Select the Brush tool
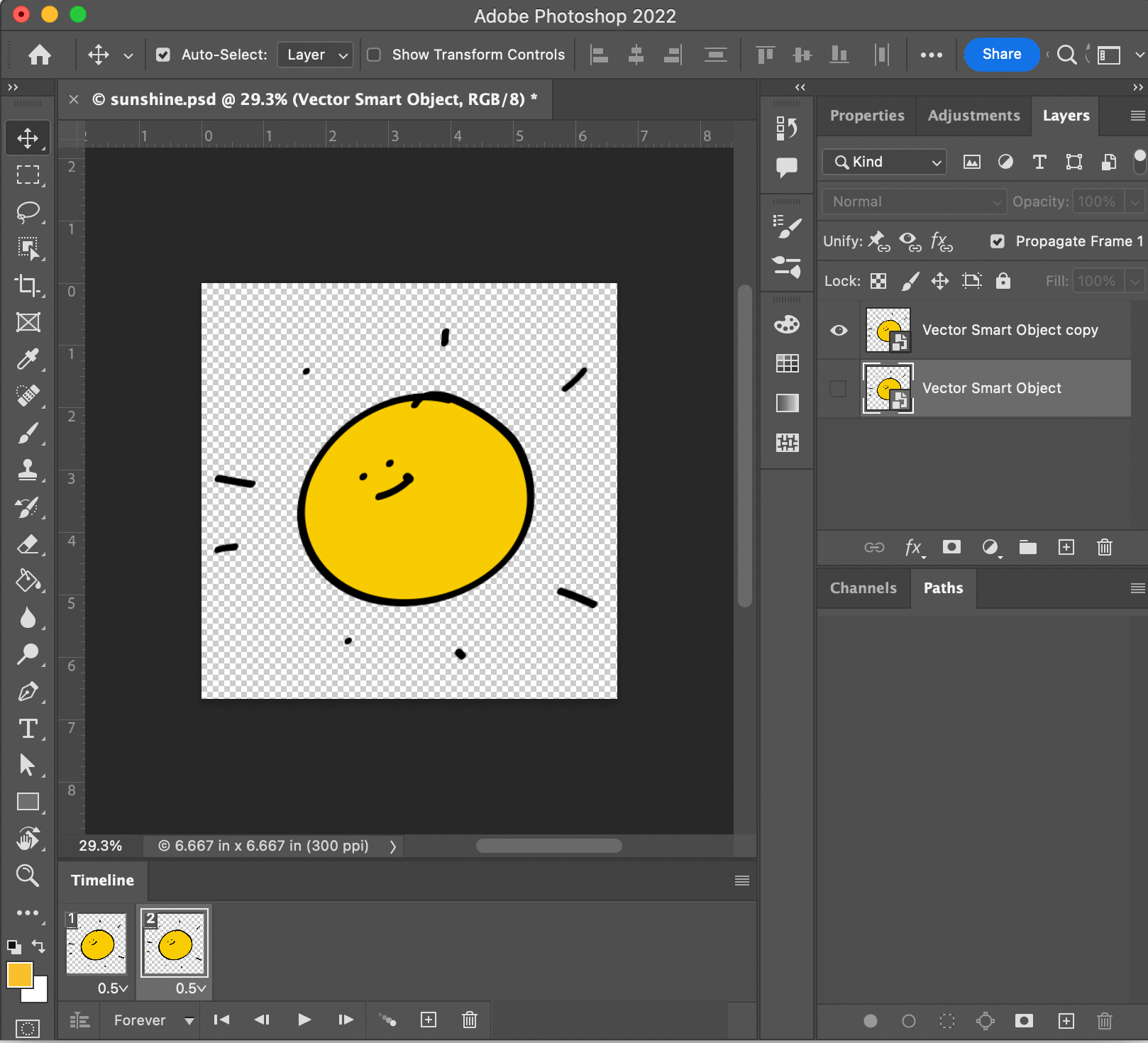This screenshot has height=1043, width=1148. pyautogui.click(x=28, y=433)
